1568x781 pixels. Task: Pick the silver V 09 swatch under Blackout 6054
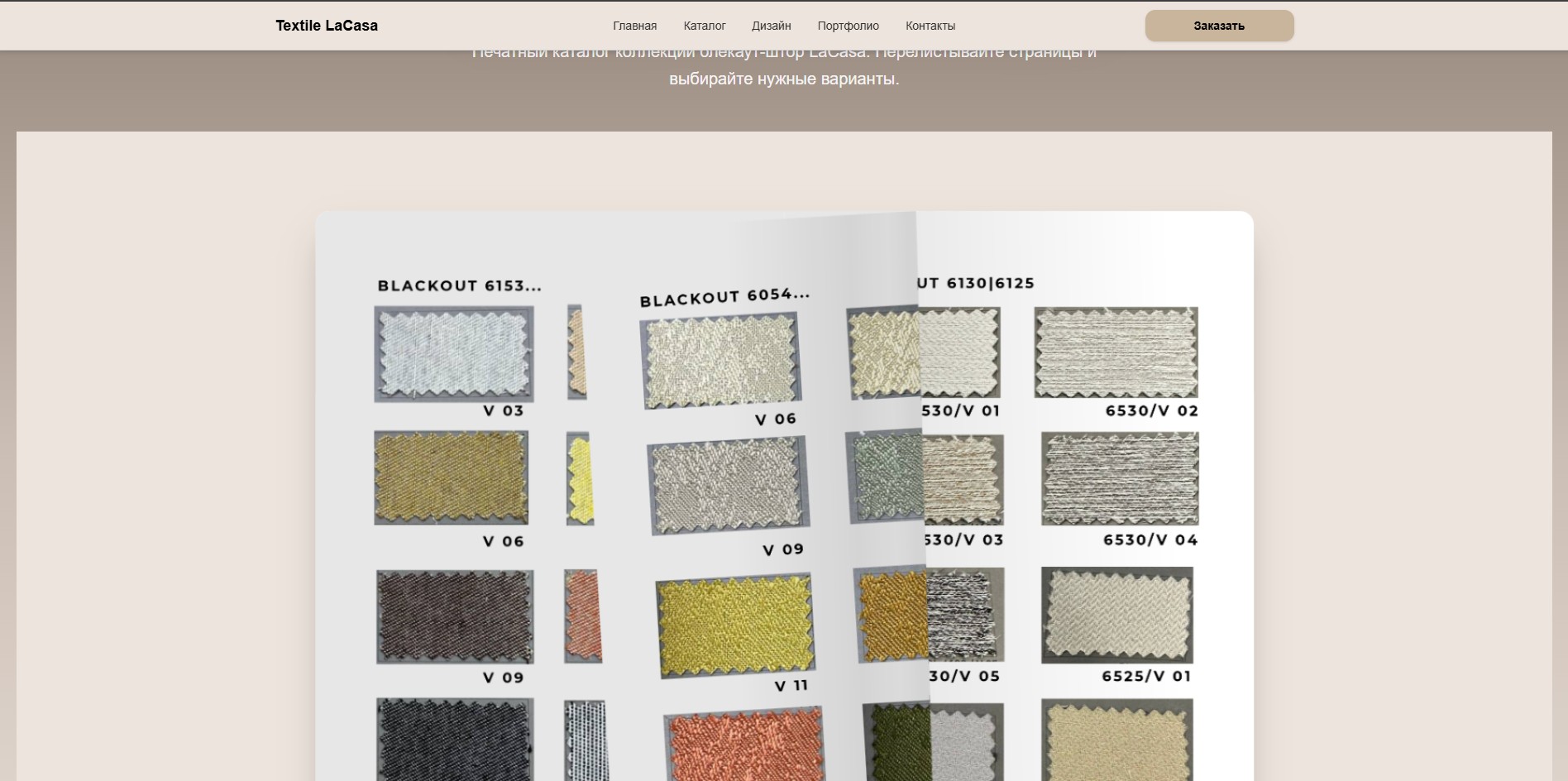pos(728,486)
